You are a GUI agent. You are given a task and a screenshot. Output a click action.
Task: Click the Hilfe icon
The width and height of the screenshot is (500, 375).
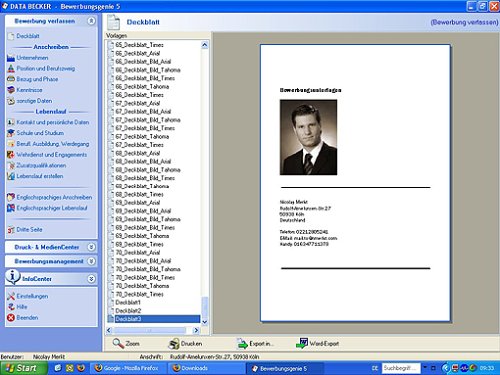click(x=11, y=307)
